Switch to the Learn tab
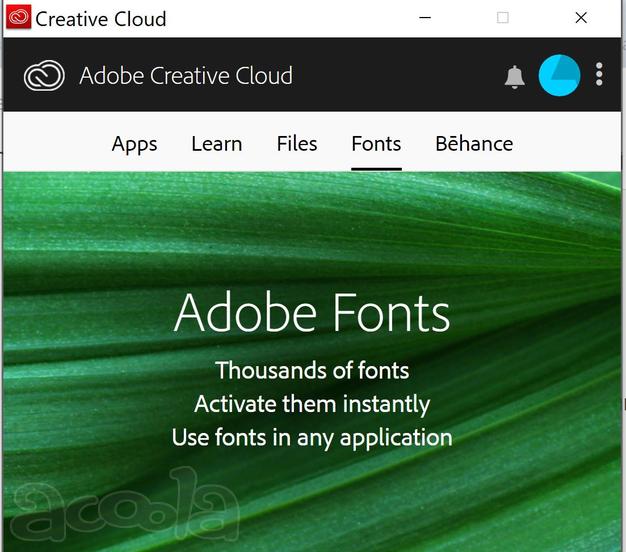The width and height of the screenshot is (626, 552). click(217, 144)
